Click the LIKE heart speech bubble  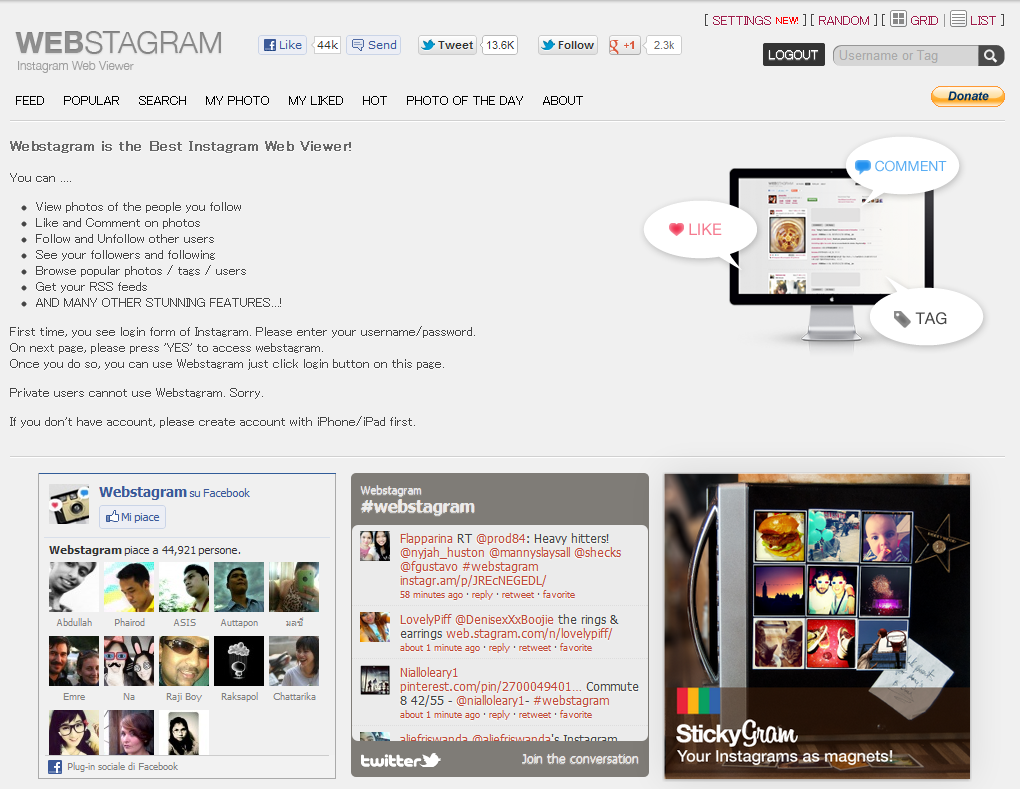point(700,230)
